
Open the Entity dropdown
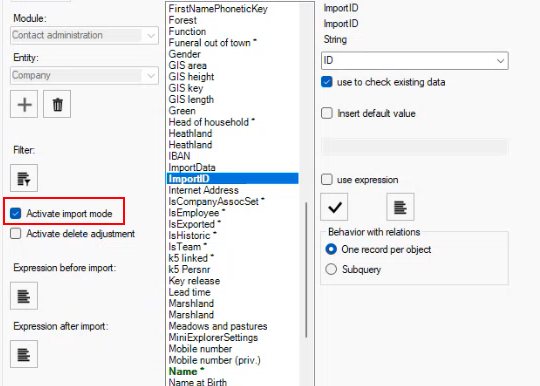(84, 75)
